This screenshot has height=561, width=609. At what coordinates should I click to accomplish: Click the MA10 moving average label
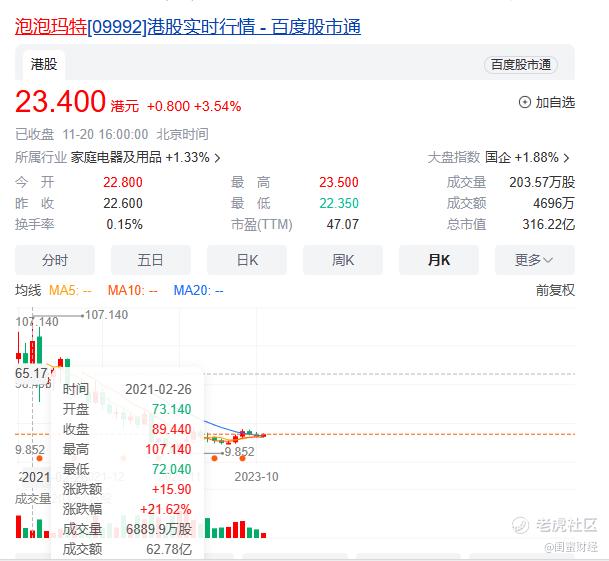tap(132, 290)
